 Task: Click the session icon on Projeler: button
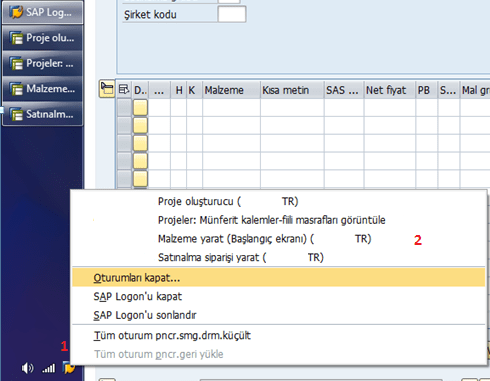tap(16, 63)
